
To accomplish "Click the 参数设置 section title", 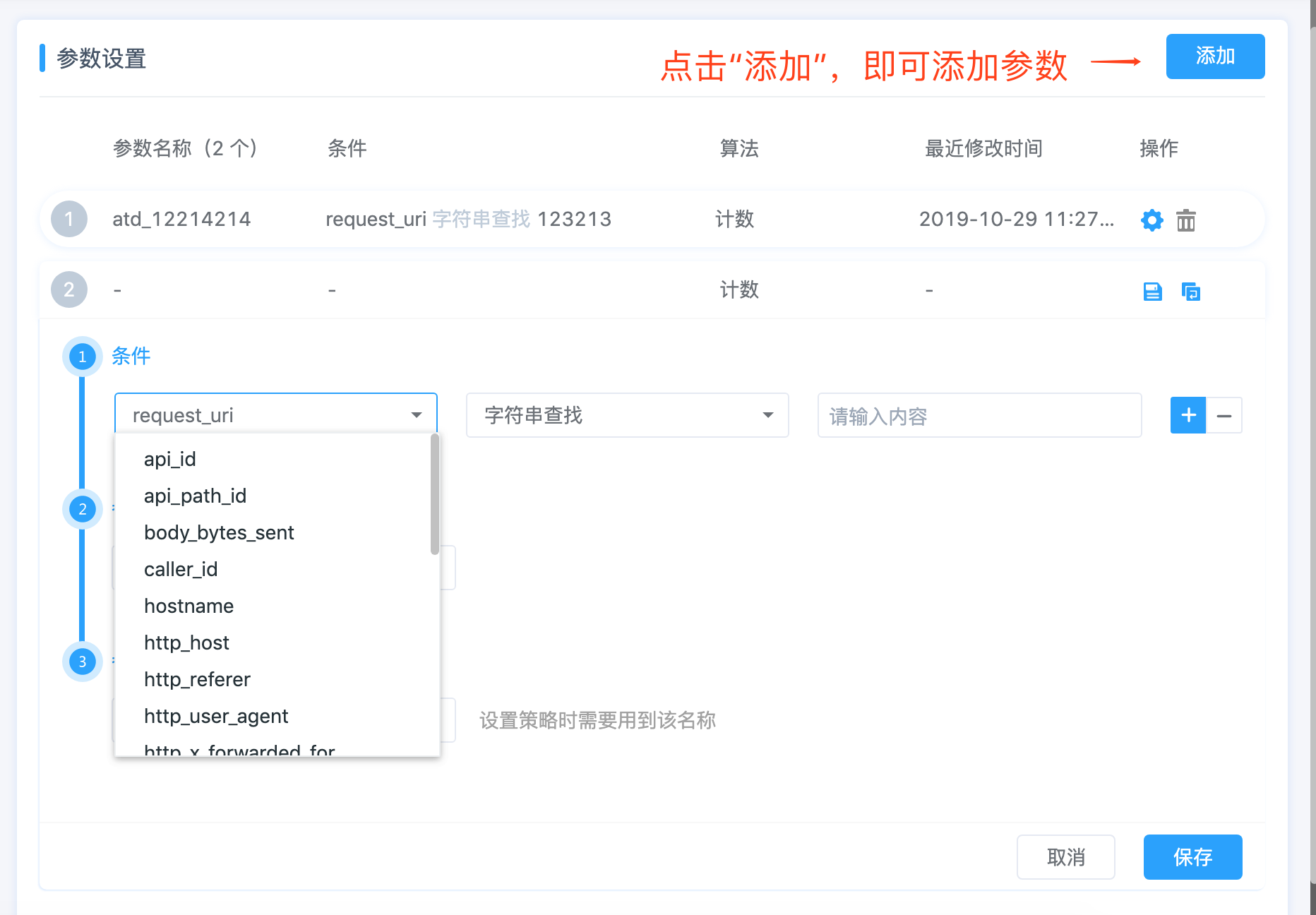I will click(101, 59).
